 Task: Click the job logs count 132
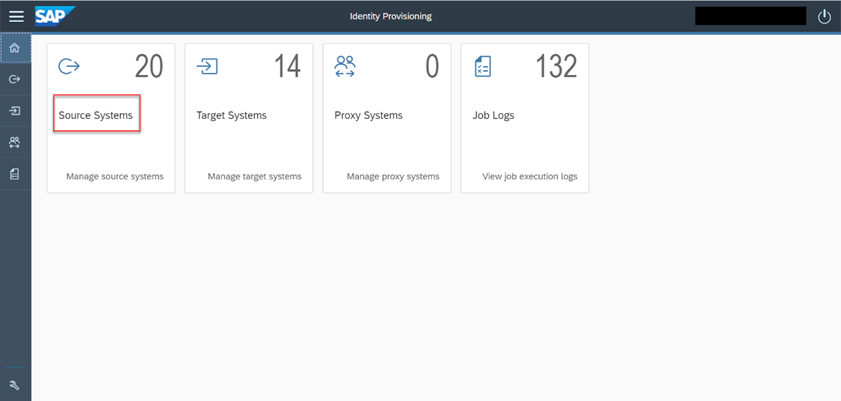click(x=556, y=67)
